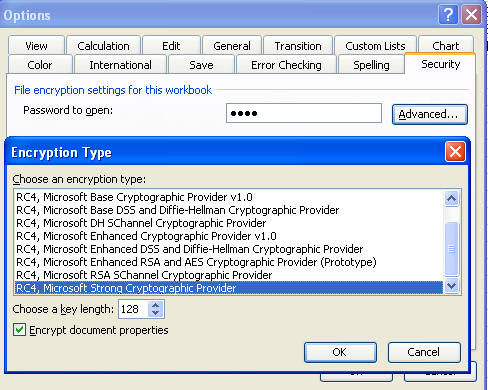The height and width of the screenshot is (390, 488).
Task: Select the General tab
Action: point(232,45)
